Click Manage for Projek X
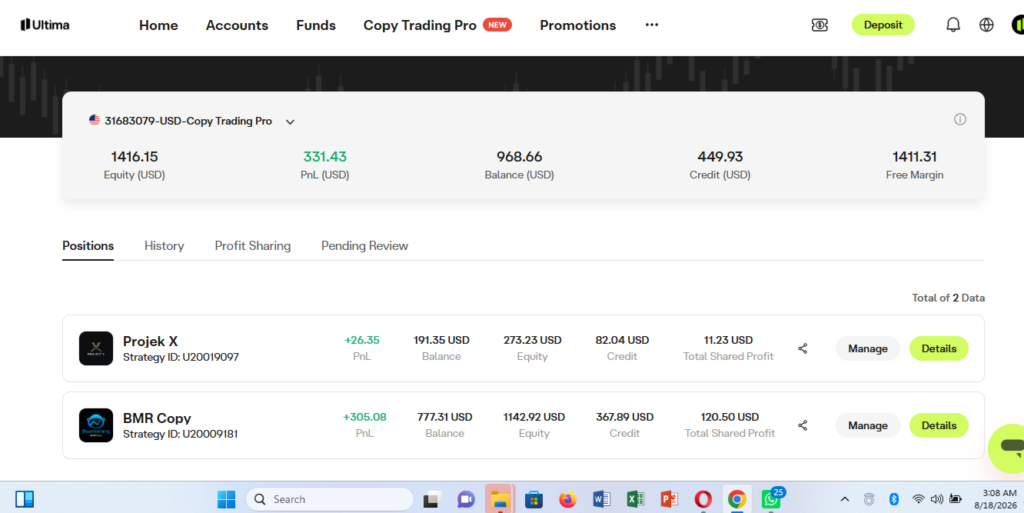 coord(868,349)
